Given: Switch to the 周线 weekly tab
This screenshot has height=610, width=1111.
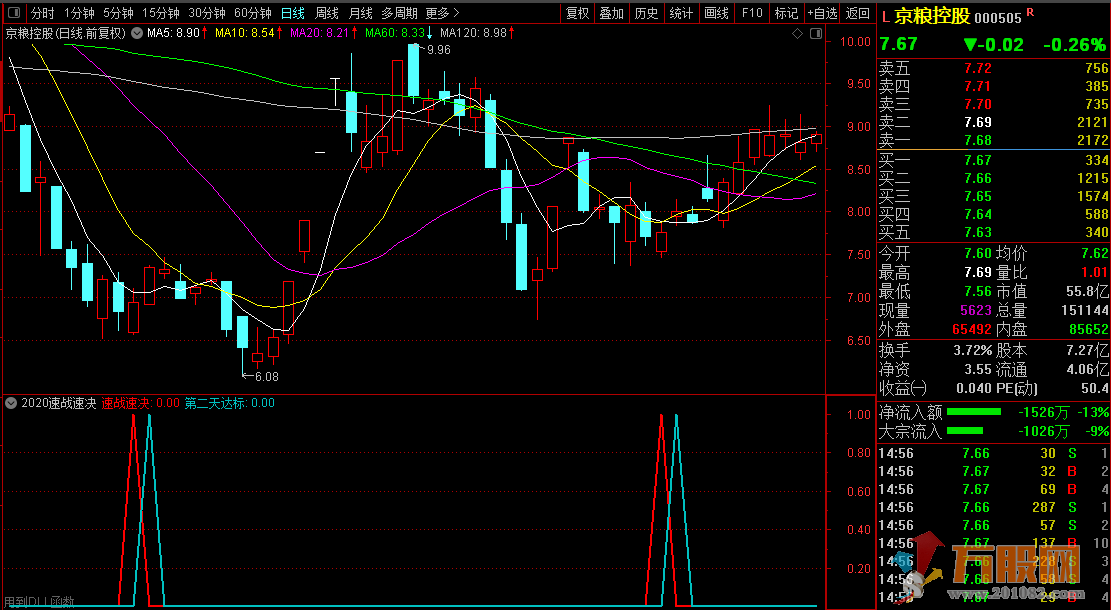Looking at the screenshot, I should click(327, 13).
